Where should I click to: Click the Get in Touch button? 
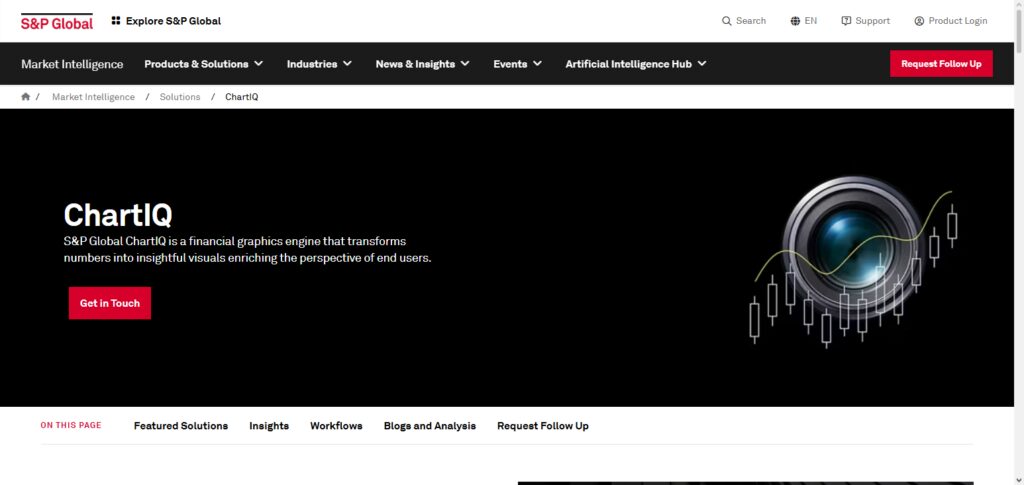(110, 303)
